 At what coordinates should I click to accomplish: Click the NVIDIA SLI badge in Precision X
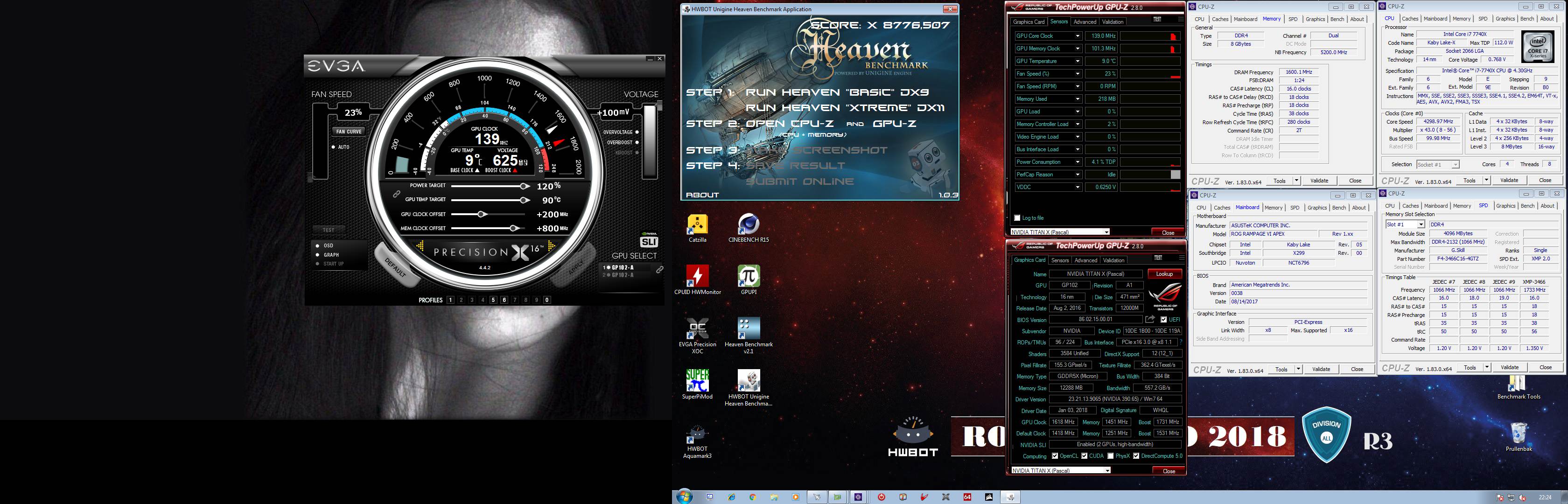(649, 239)
